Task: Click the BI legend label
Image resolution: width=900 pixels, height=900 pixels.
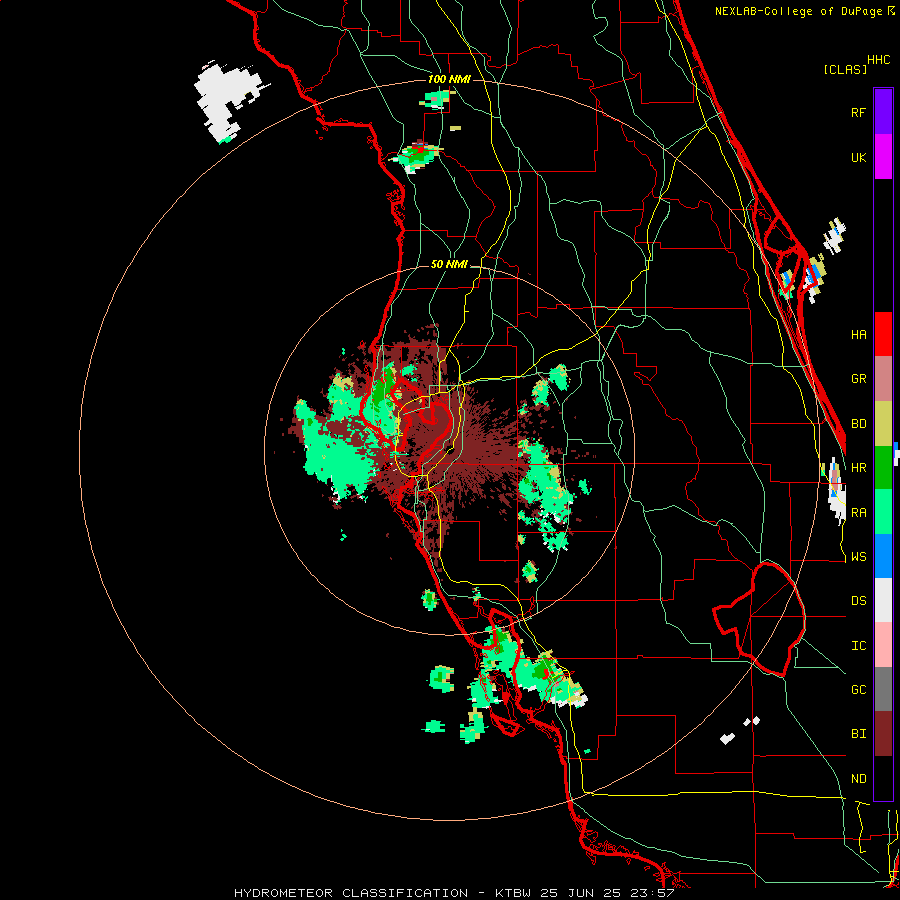Action: [858, 734]
